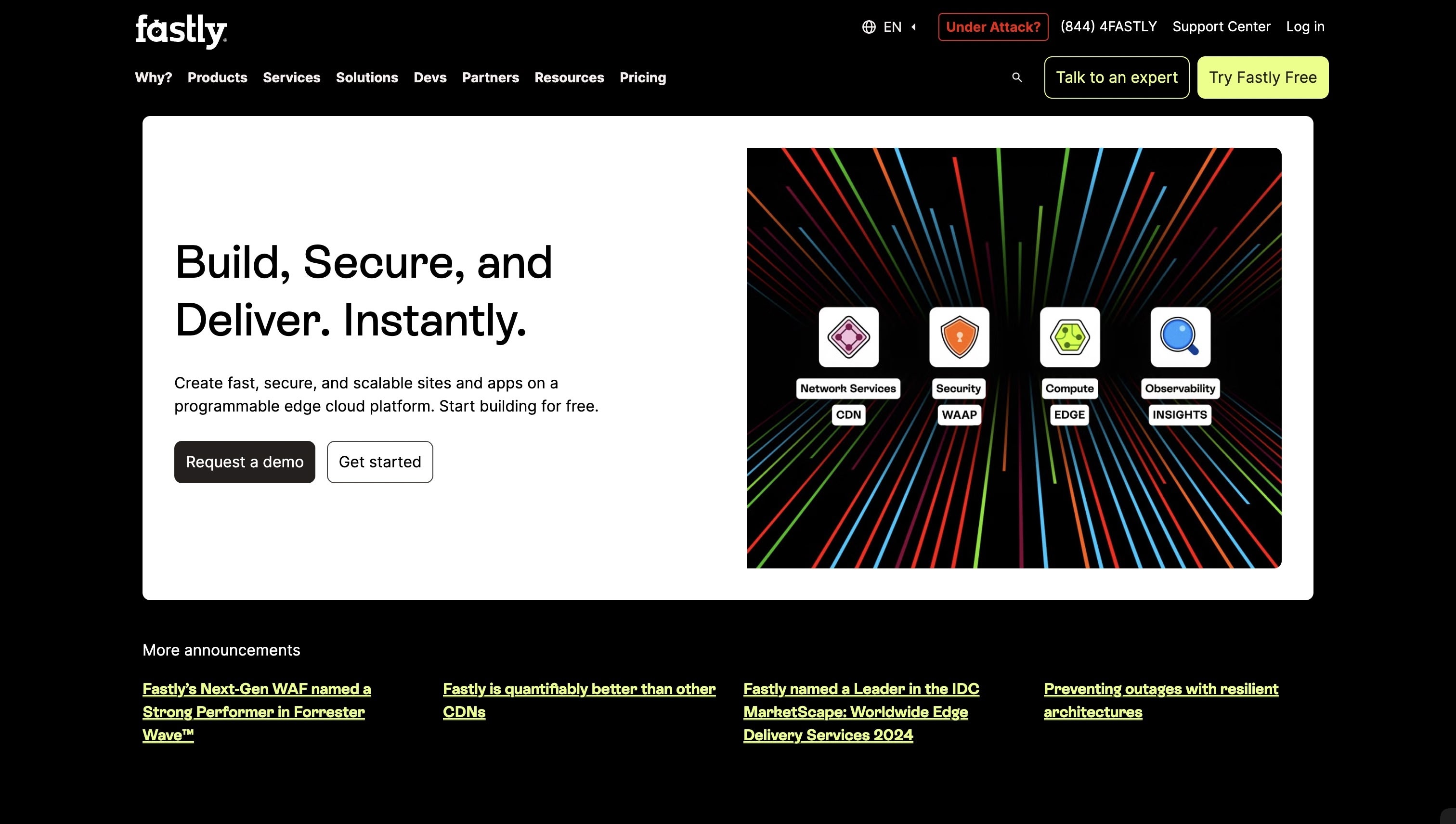This screenshot has height=824, width=1456.
Task: Open the Partners menu
Action: (490, 77)
